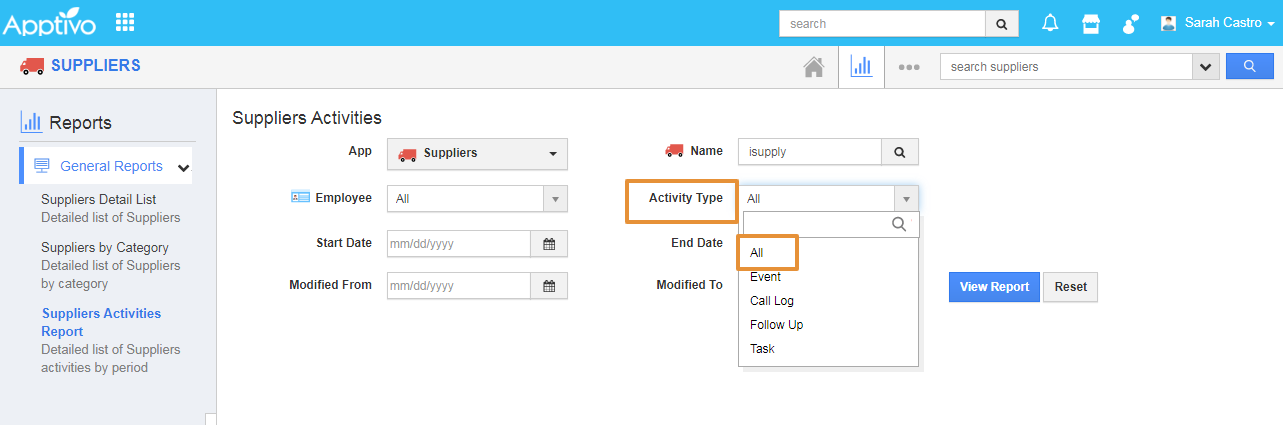This screenshot has height=425, width=1283.
Task: Collapse the General Reports section
Action: tap(183, 167)
